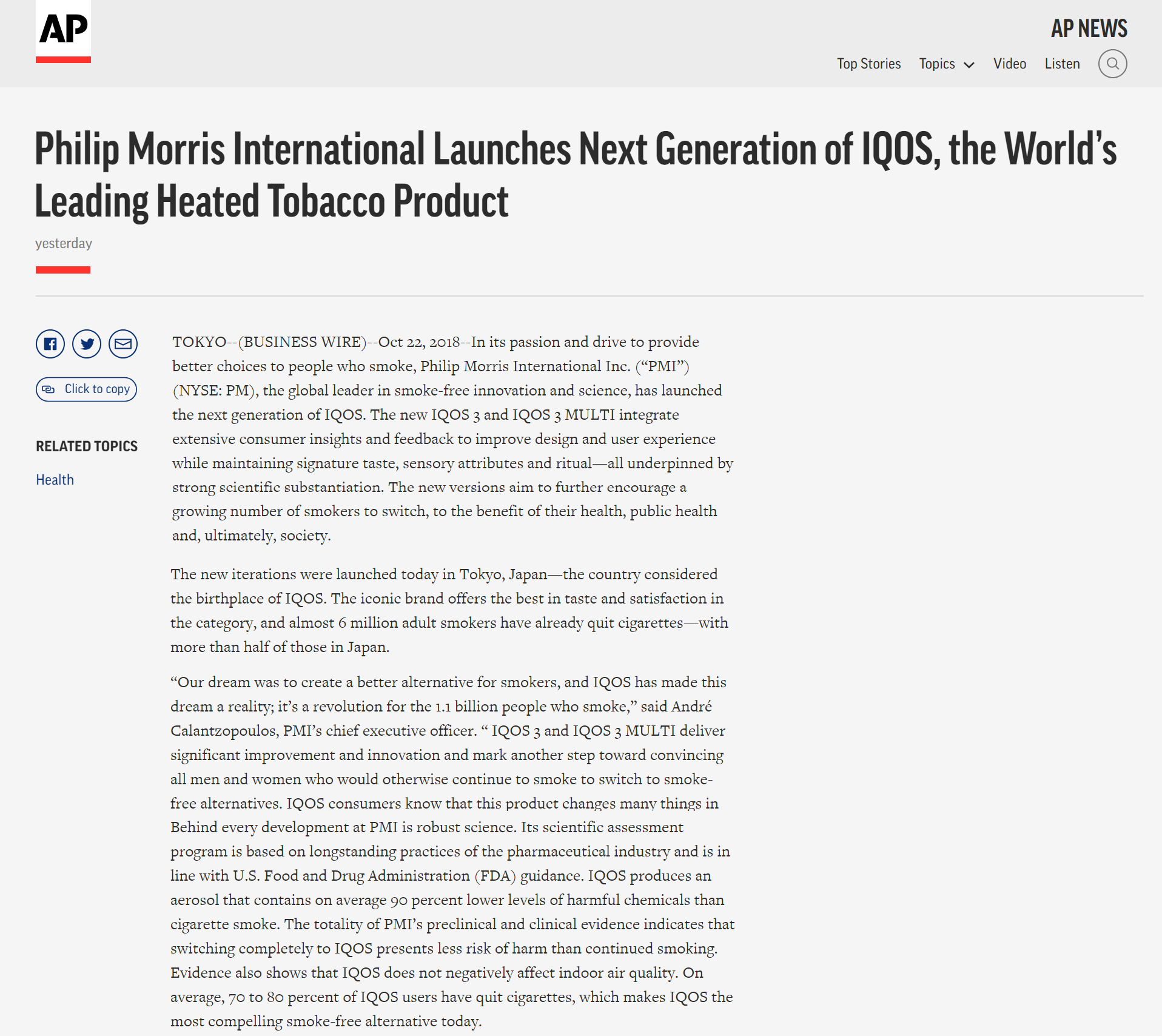
Task: Click the AP logo
Action: (63, 31)
